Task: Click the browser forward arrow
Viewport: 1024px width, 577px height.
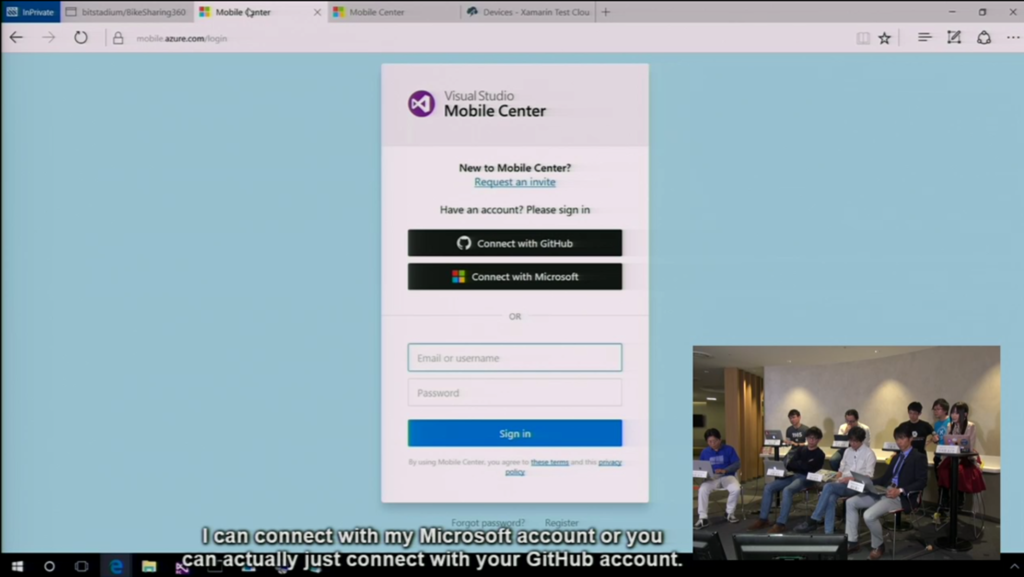Action: point(49,38)
